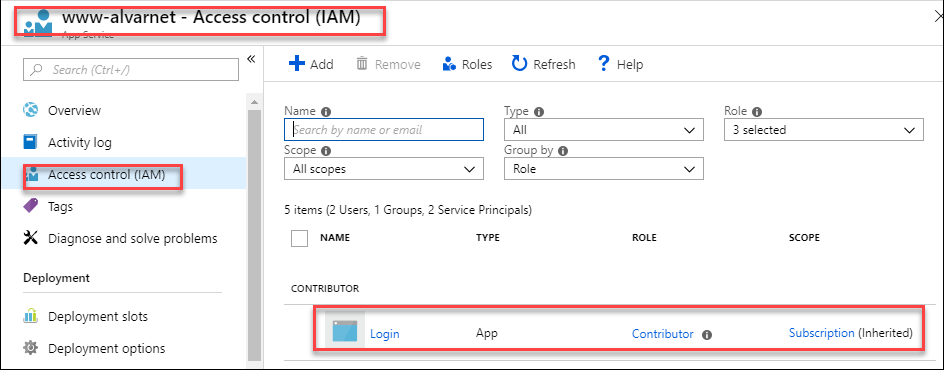944x370 pixels.
Task: Open the Group by dropdown set to Role
Action: [x=604, y=169]
